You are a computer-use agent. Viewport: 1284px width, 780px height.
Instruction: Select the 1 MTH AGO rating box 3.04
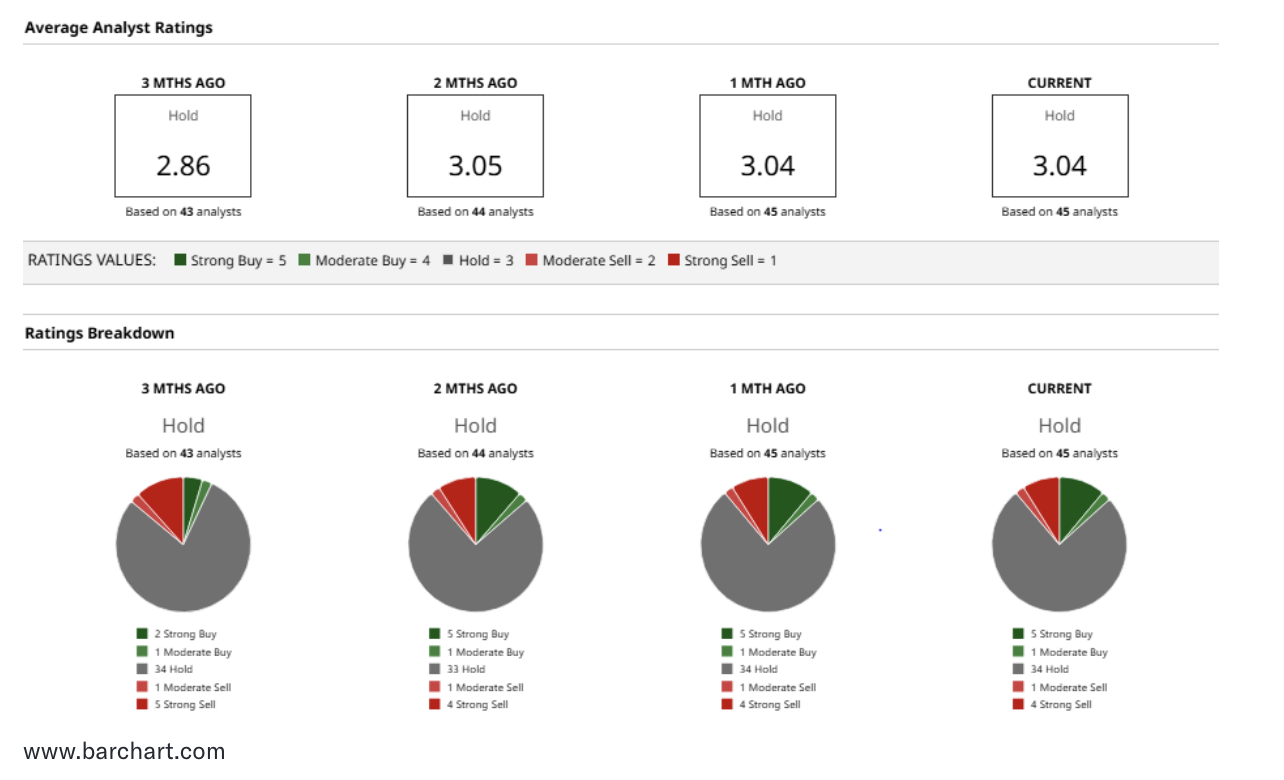point(767,146)
